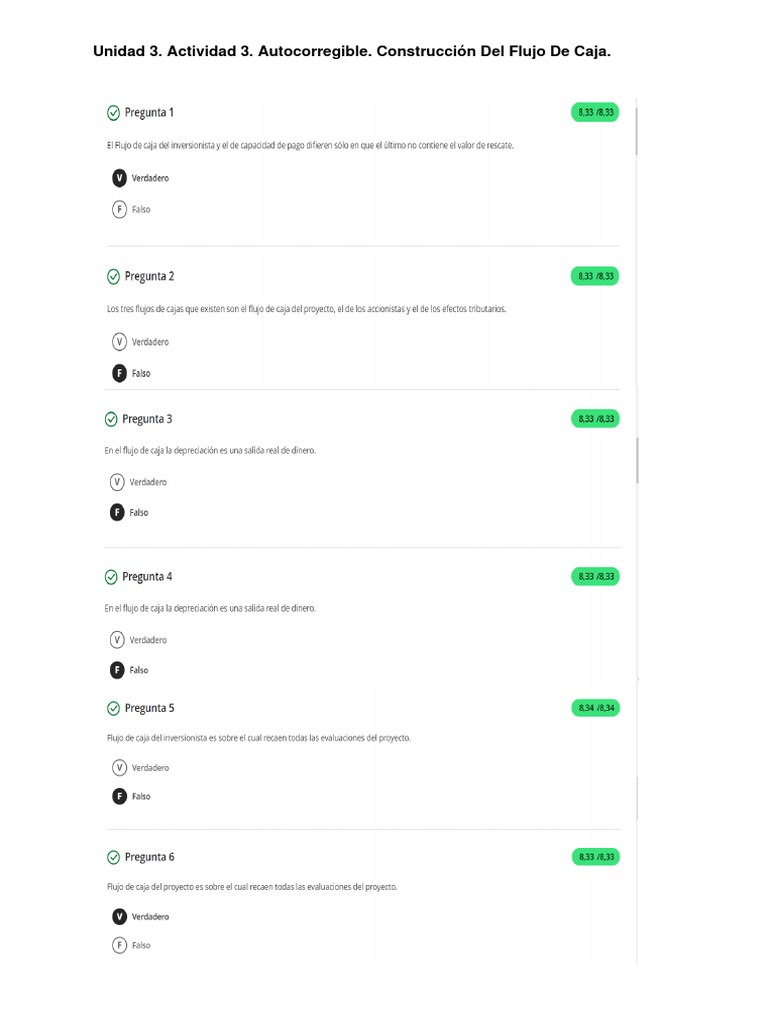
Task: Select Falso for Pregunta 1
Action: point(120,209)
